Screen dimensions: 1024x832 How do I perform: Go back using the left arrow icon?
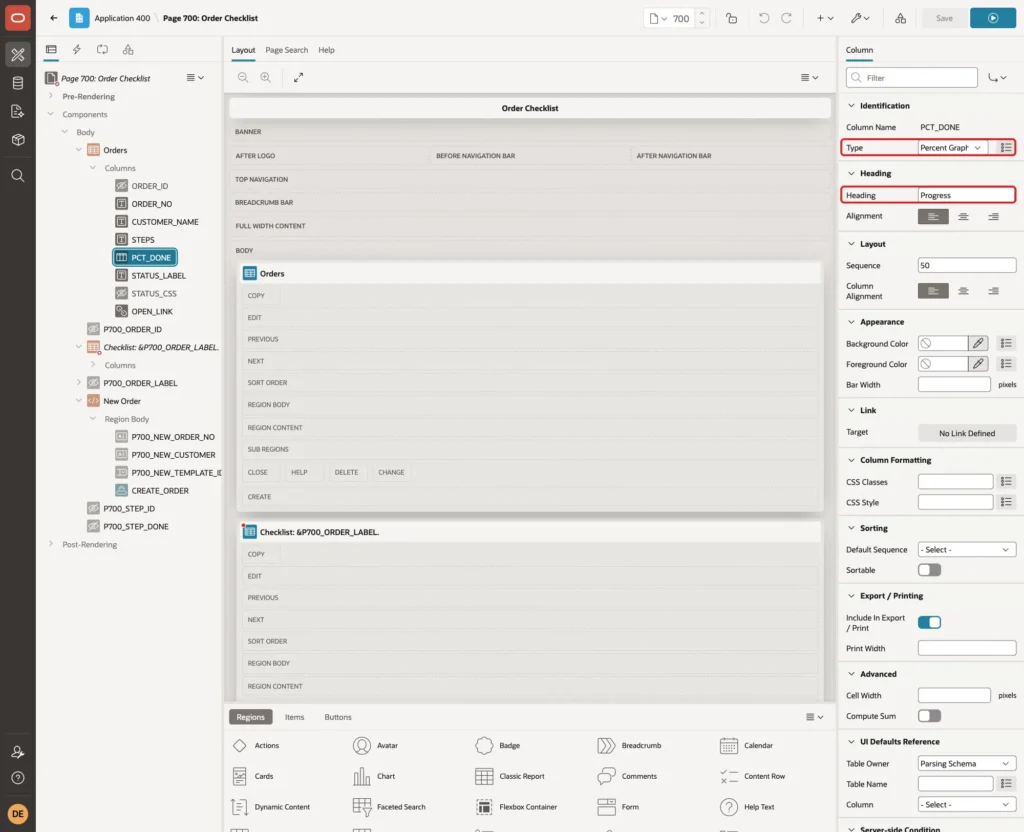[54, 18]
